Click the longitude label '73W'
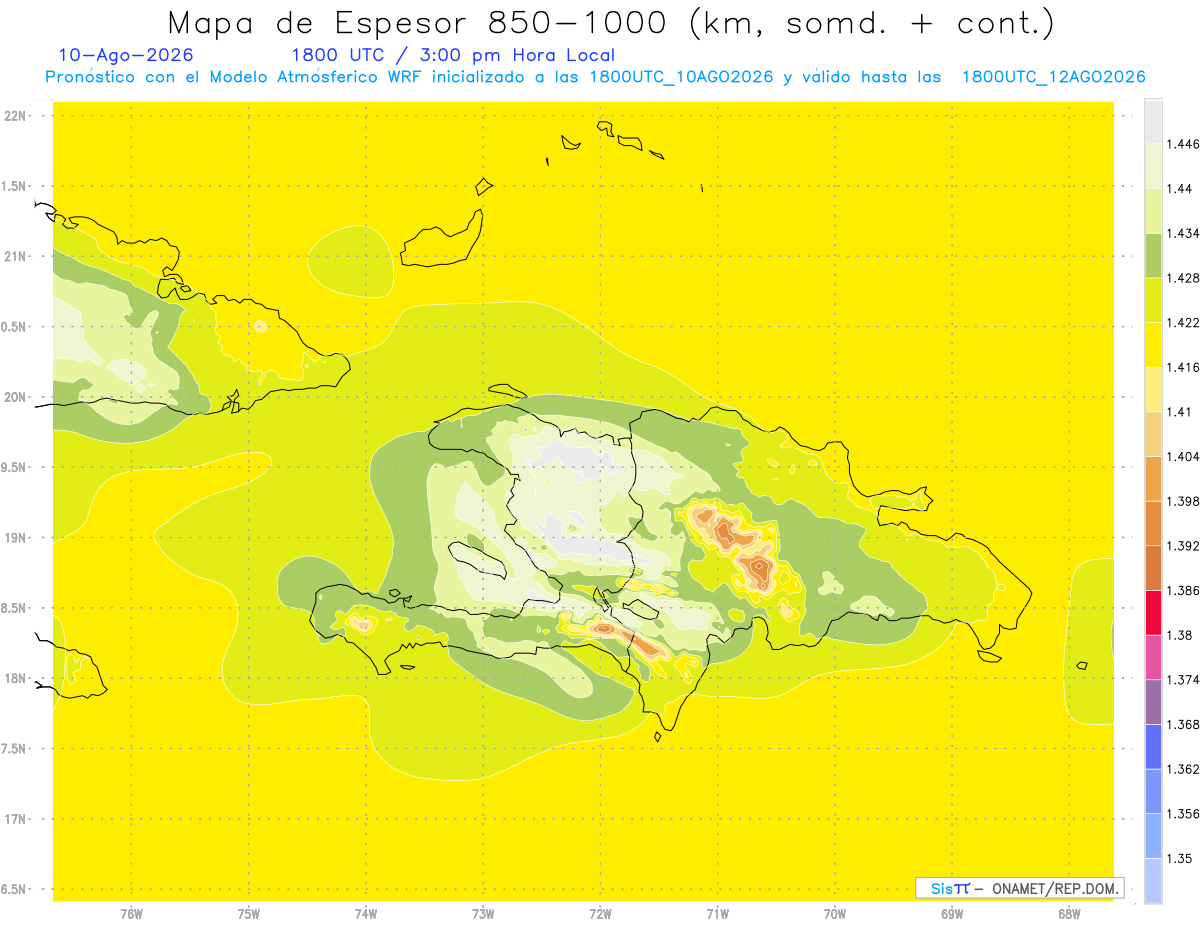Screen dimensions: 1200x927 [x=483, y=914]
